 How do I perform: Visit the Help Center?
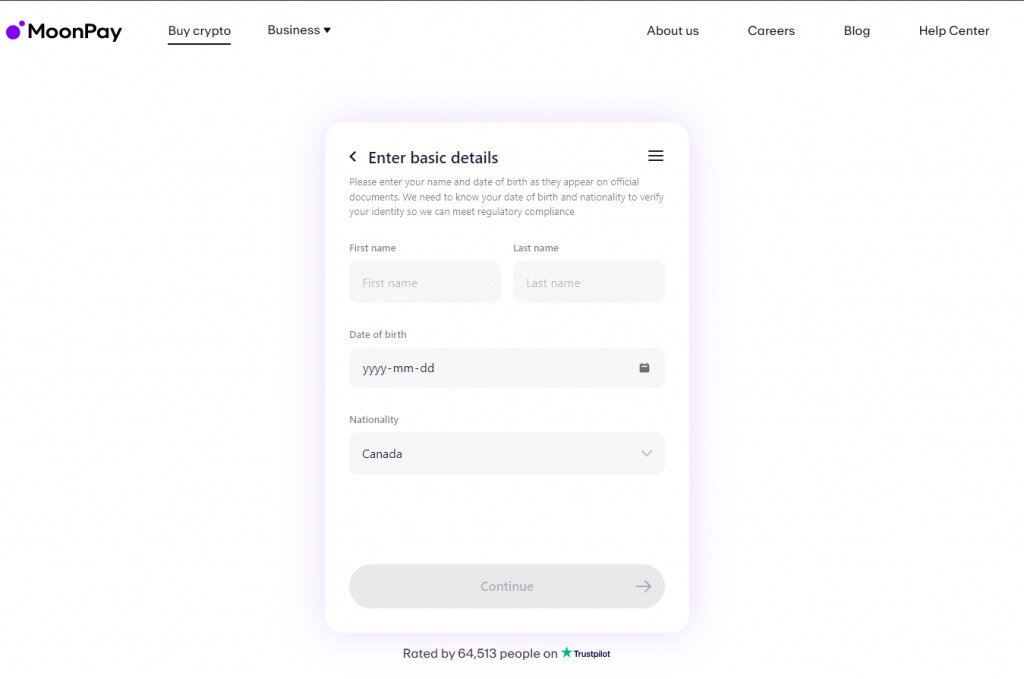pos(953,30)
